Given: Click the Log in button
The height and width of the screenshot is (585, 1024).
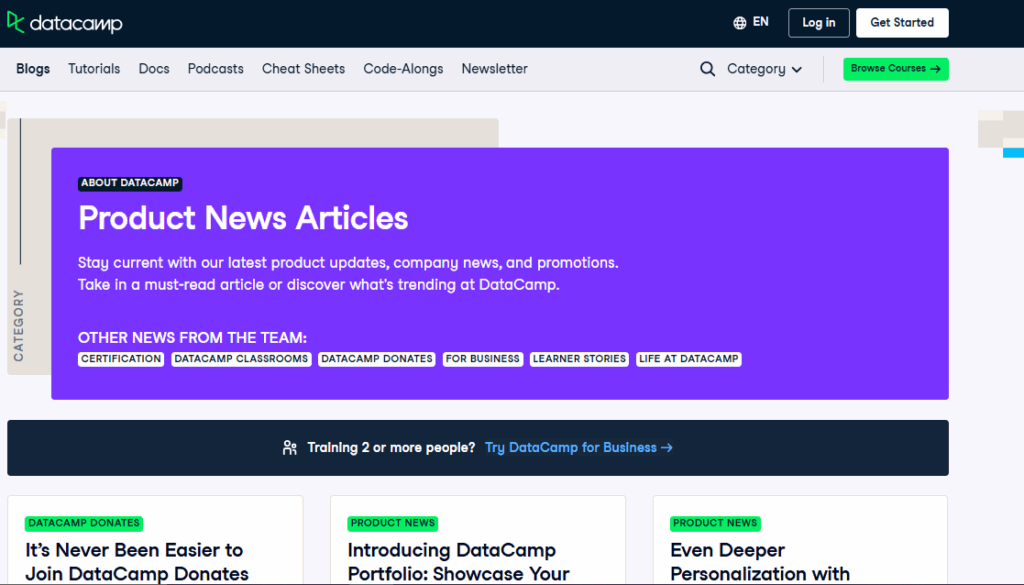Looking at the screenshot, I should pyautogui.click(x=818, y=23).
